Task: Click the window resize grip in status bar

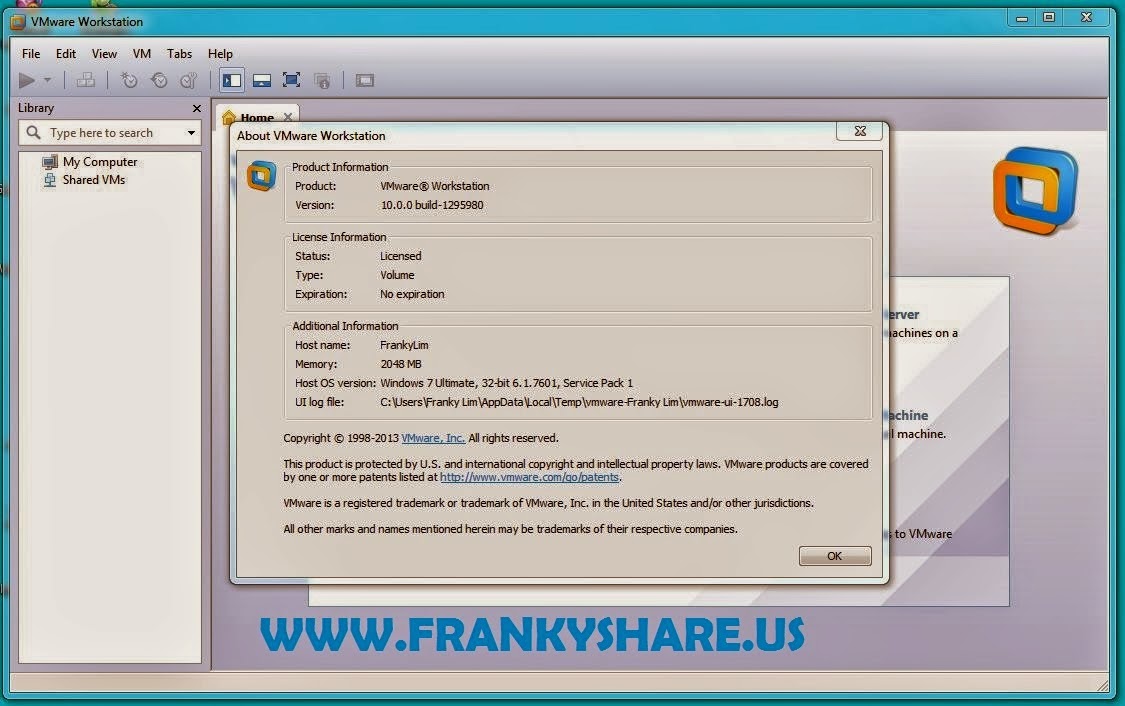Action: tap(1103, 687)
